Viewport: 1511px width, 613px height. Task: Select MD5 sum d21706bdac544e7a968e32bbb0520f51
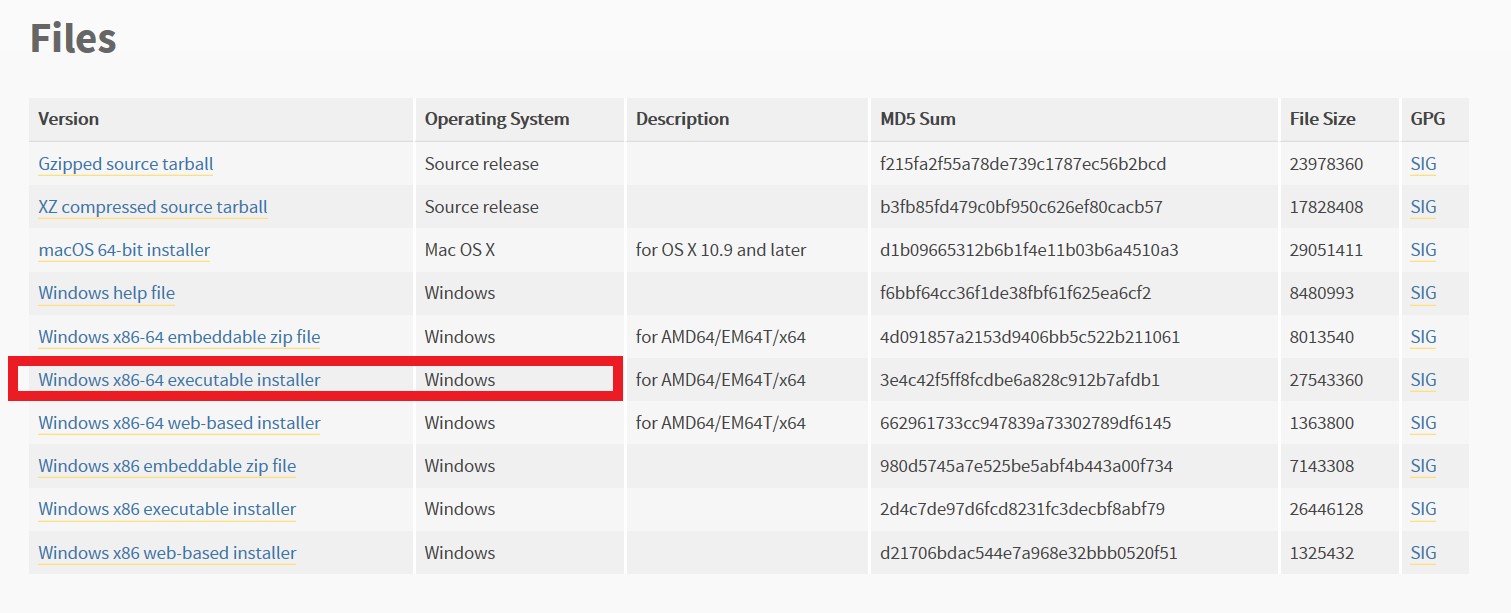1029,553
